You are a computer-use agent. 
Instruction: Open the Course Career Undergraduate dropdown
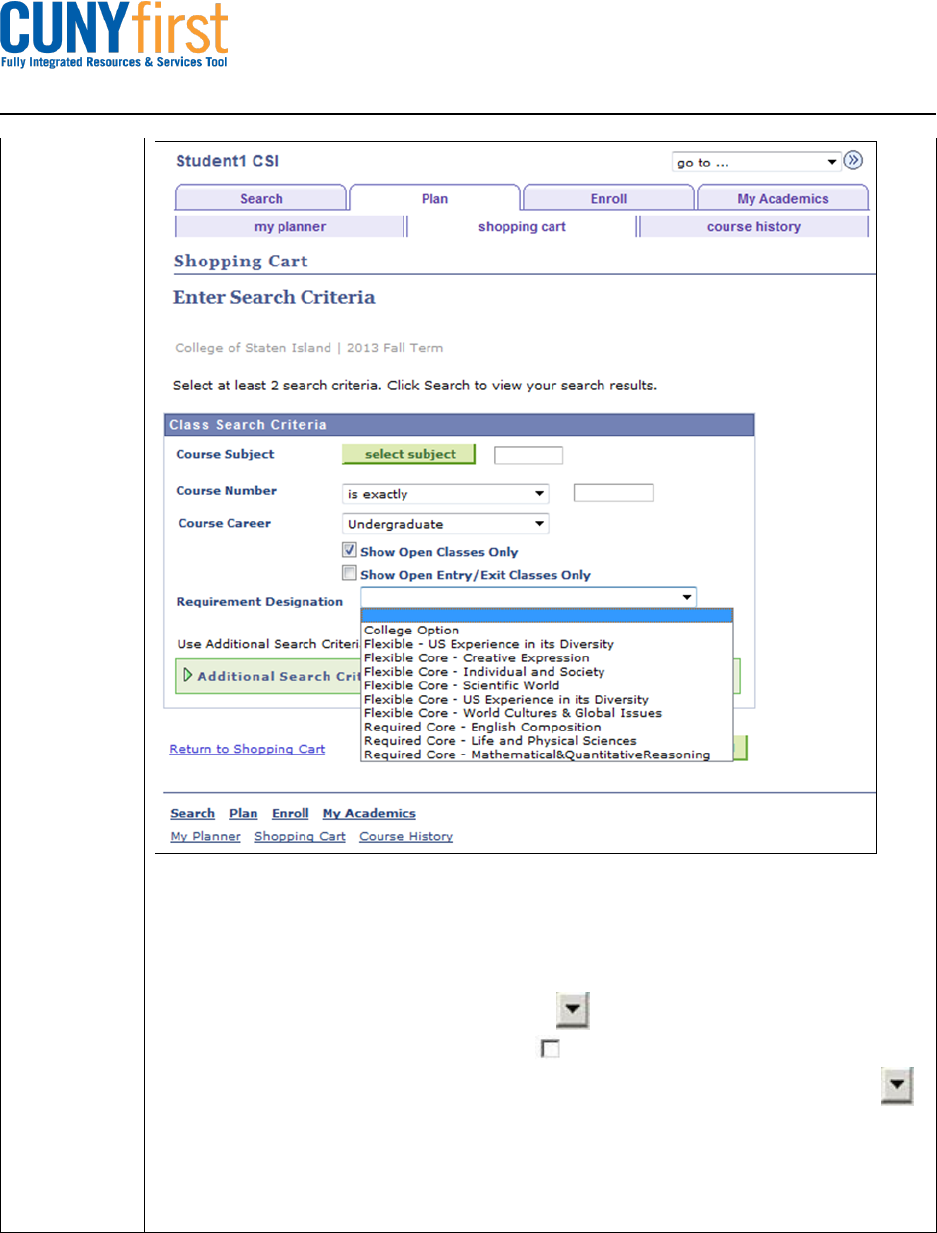tap(446, 524)
